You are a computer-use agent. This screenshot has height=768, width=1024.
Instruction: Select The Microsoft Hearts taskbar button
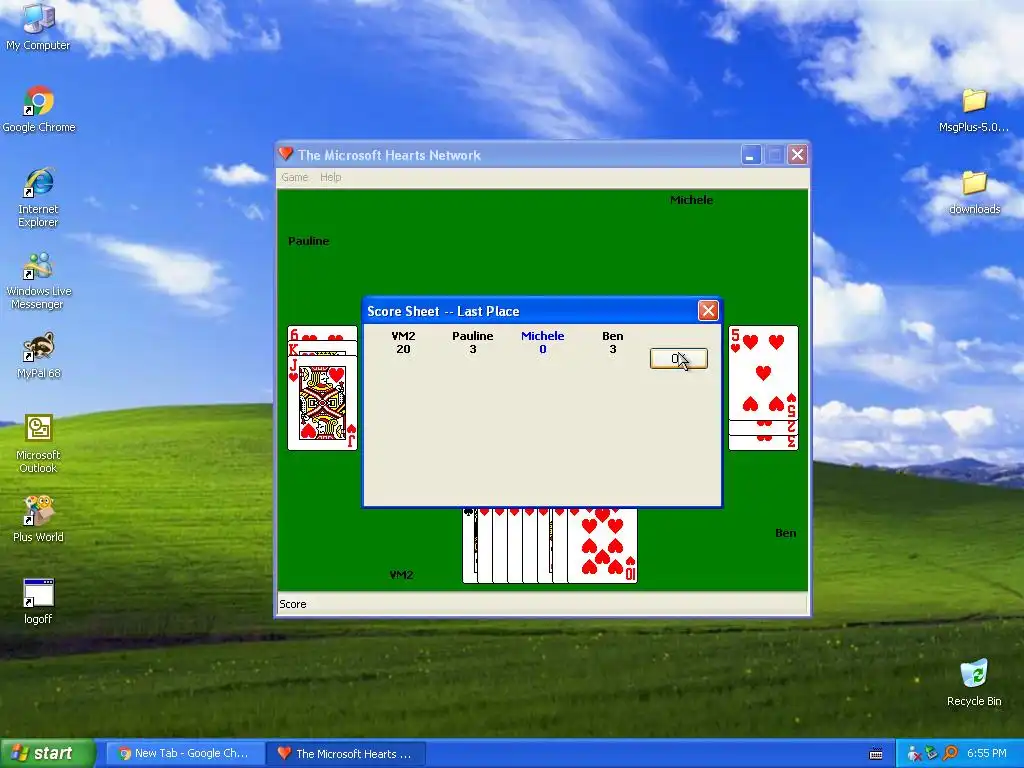(346, 754)
